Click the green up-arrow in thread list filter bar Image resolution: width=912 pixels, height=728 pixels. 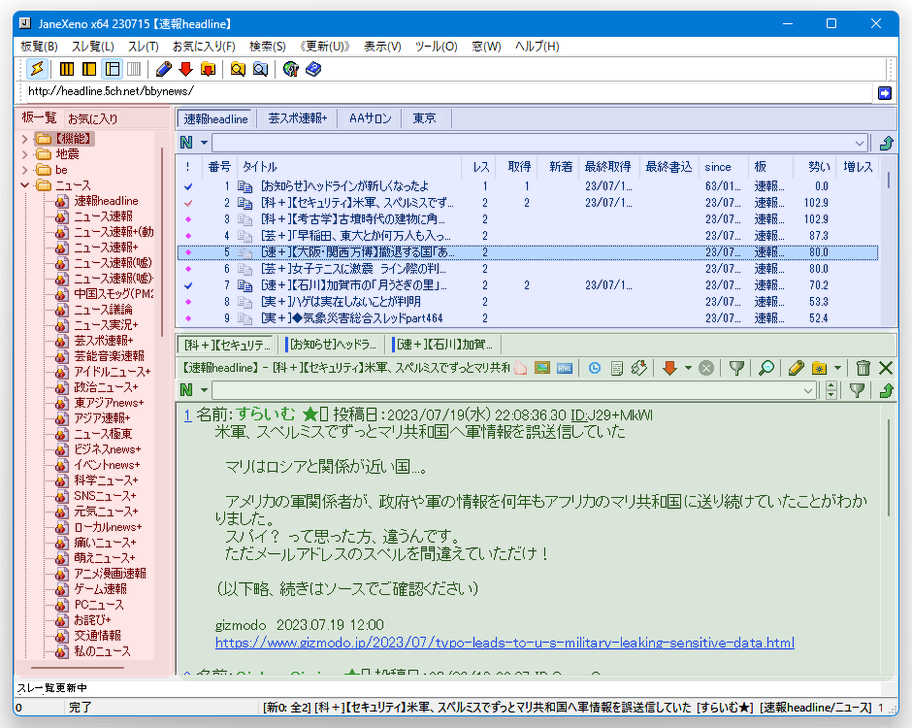[x=886, y=142]
